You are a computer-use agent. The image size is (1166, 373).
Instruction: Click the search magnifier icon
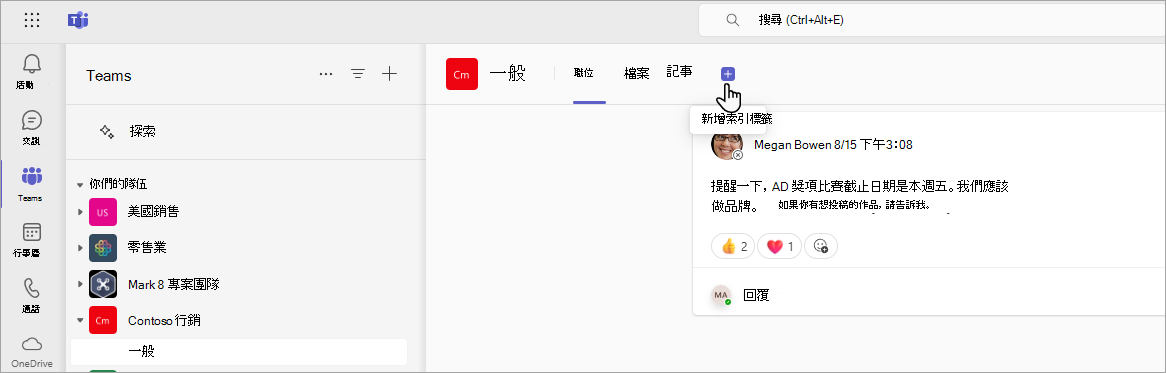click(x=732, y=20)
